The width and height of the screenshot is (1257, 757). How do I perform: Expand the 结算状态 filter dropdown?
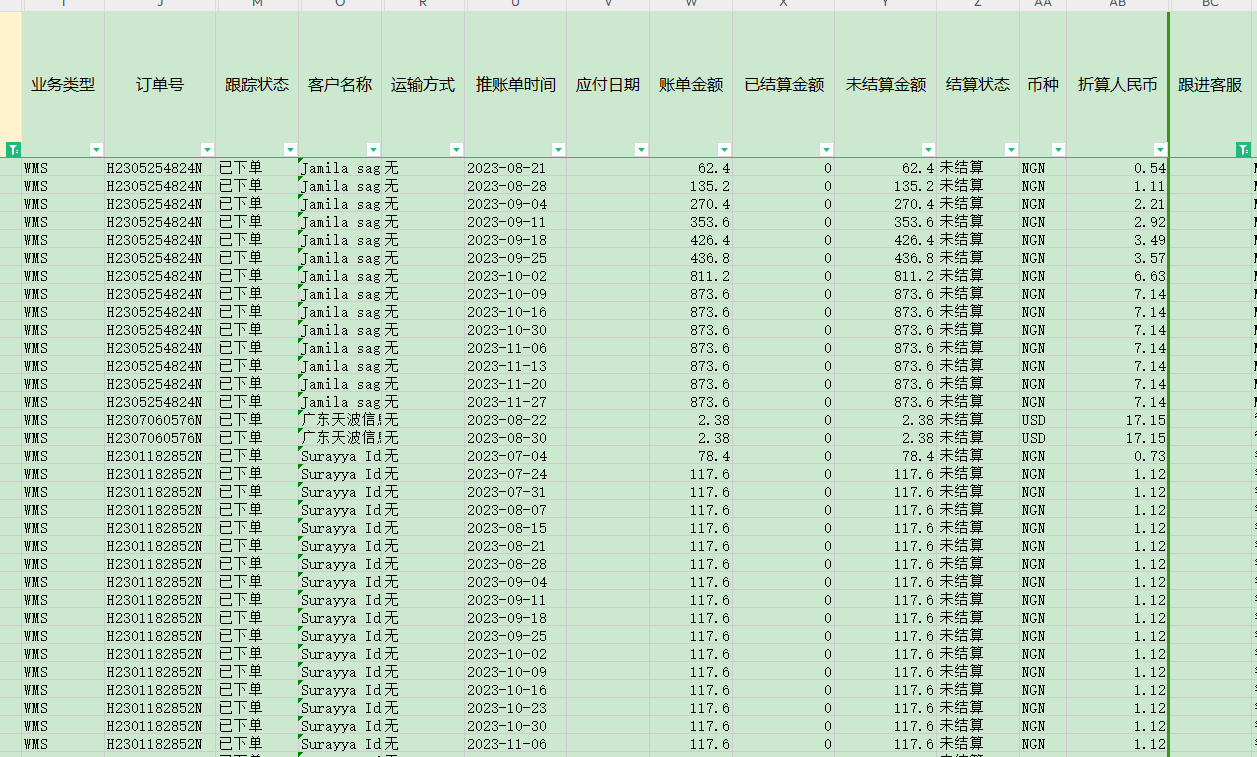(1011, 149)
